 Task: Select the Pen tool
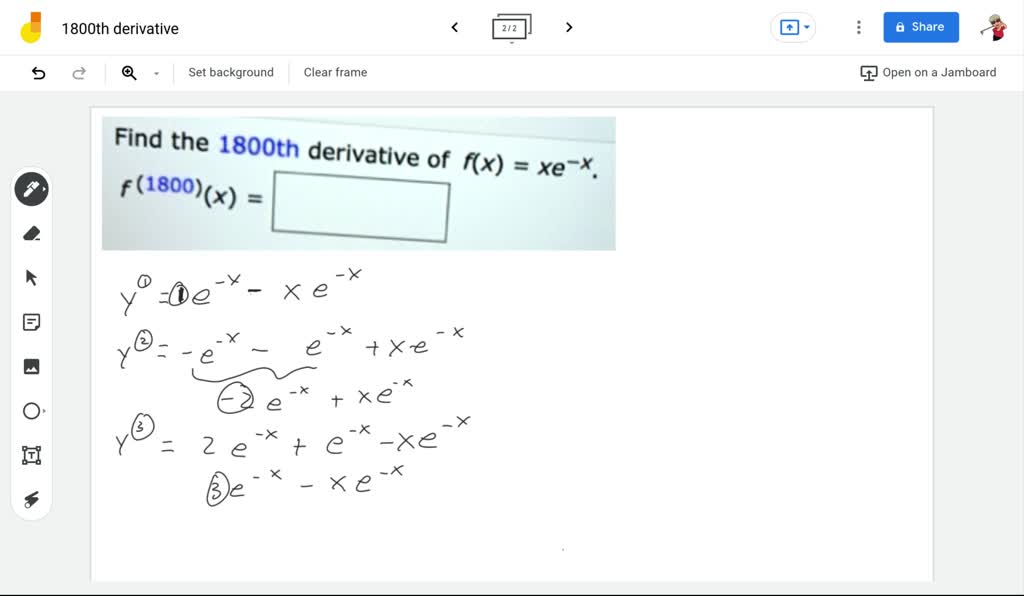pyautogui.click(x=31, y=188)
